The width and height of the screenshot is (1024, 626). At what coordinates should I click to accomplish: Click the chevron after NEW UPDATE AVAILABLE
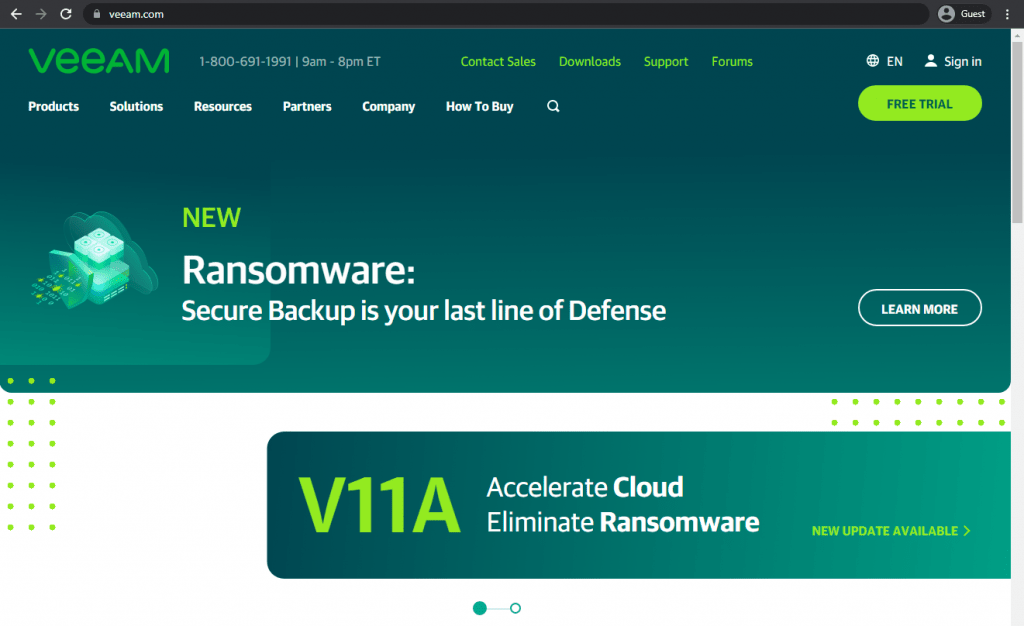click(x=967, y=531)
